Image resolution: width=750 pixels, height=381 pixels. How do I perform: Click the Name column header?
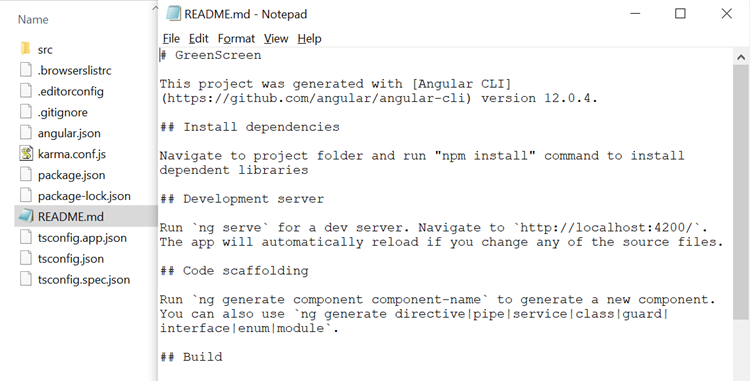click(x=33, y=20)
